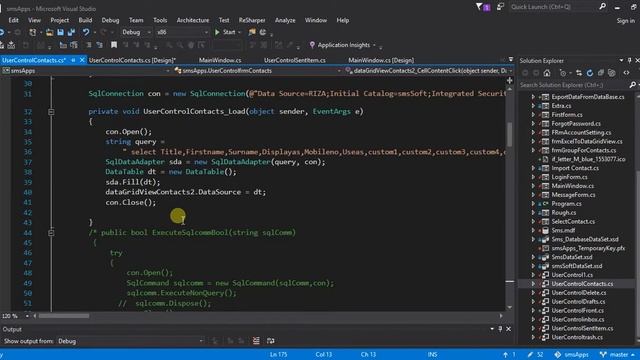Click the Save file icon in toolbar
Screen dimensions: 640x360
(60, 32)
